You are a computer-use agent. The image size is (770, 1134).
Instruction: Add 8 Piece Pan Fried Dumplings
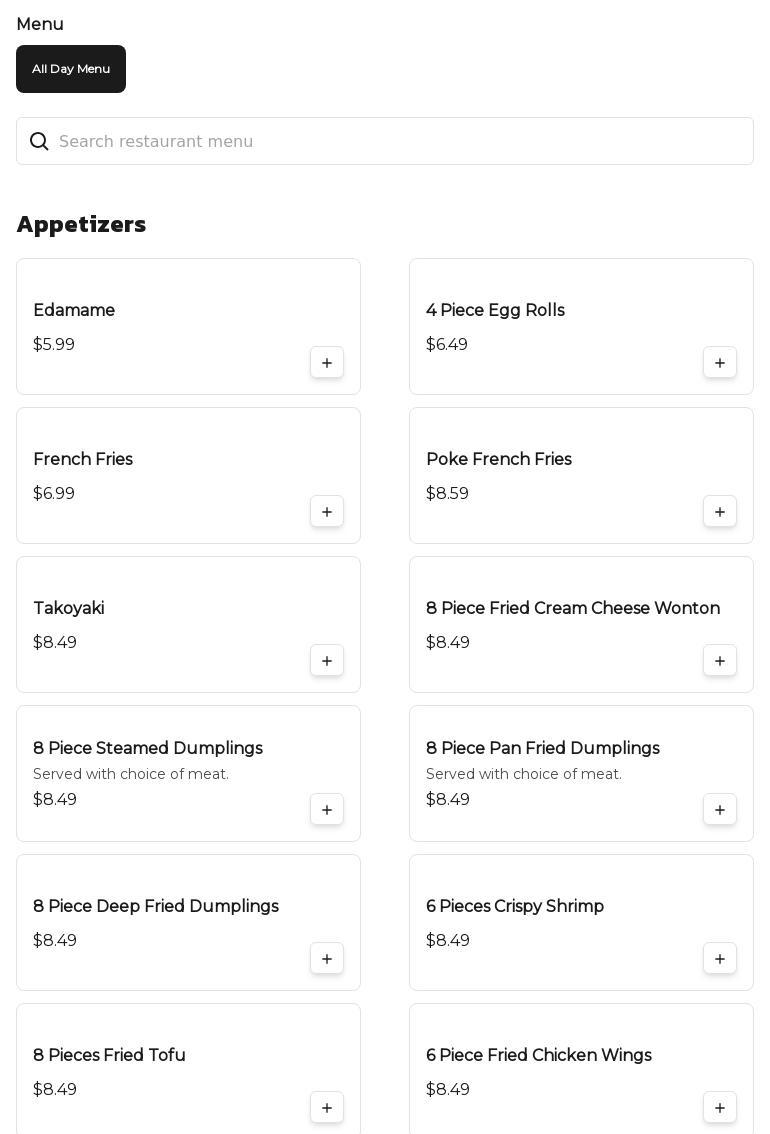(x=720, y=810)
